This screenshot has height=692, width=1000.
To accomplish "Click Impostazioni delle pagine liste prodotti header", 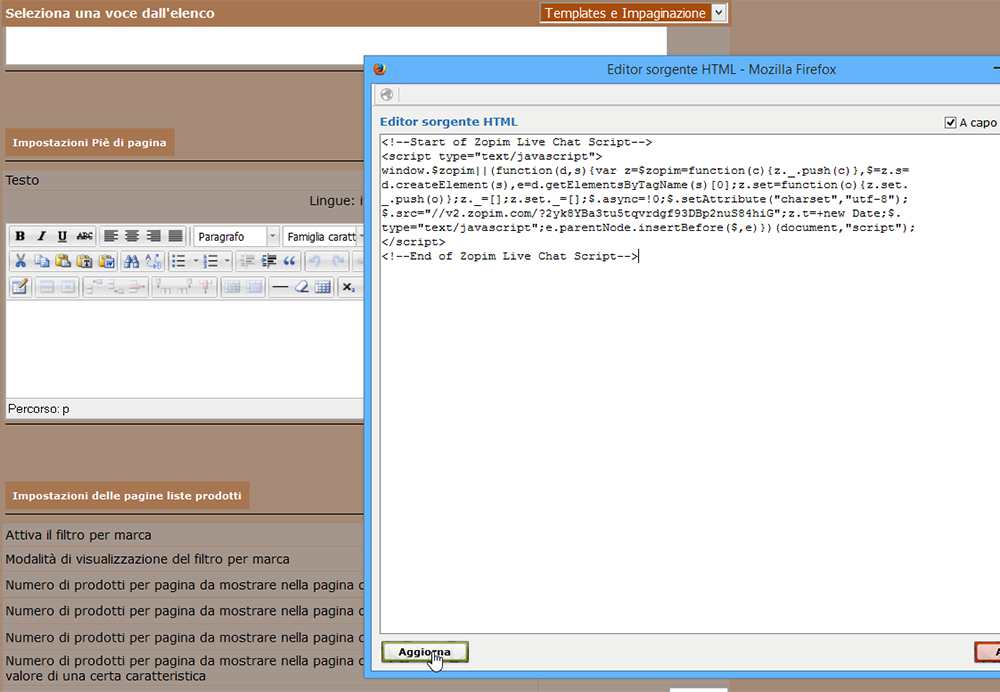I will click(x=127, y=496).
